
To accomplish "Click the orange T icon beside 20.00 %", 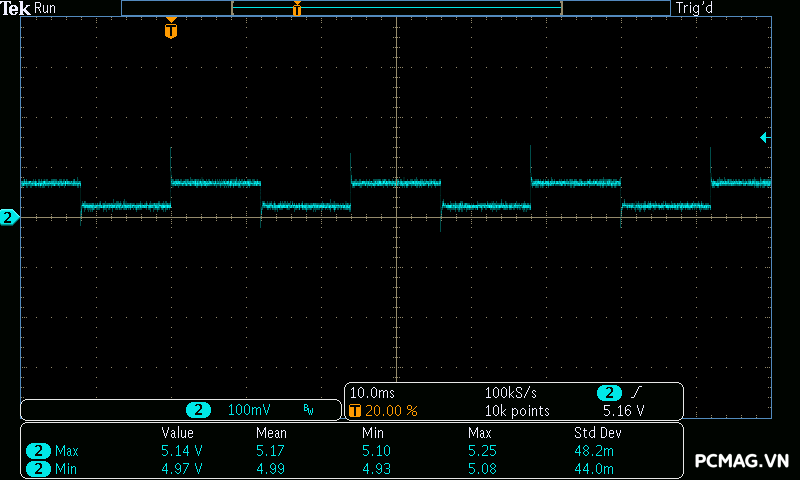I will tap(354, 411).
